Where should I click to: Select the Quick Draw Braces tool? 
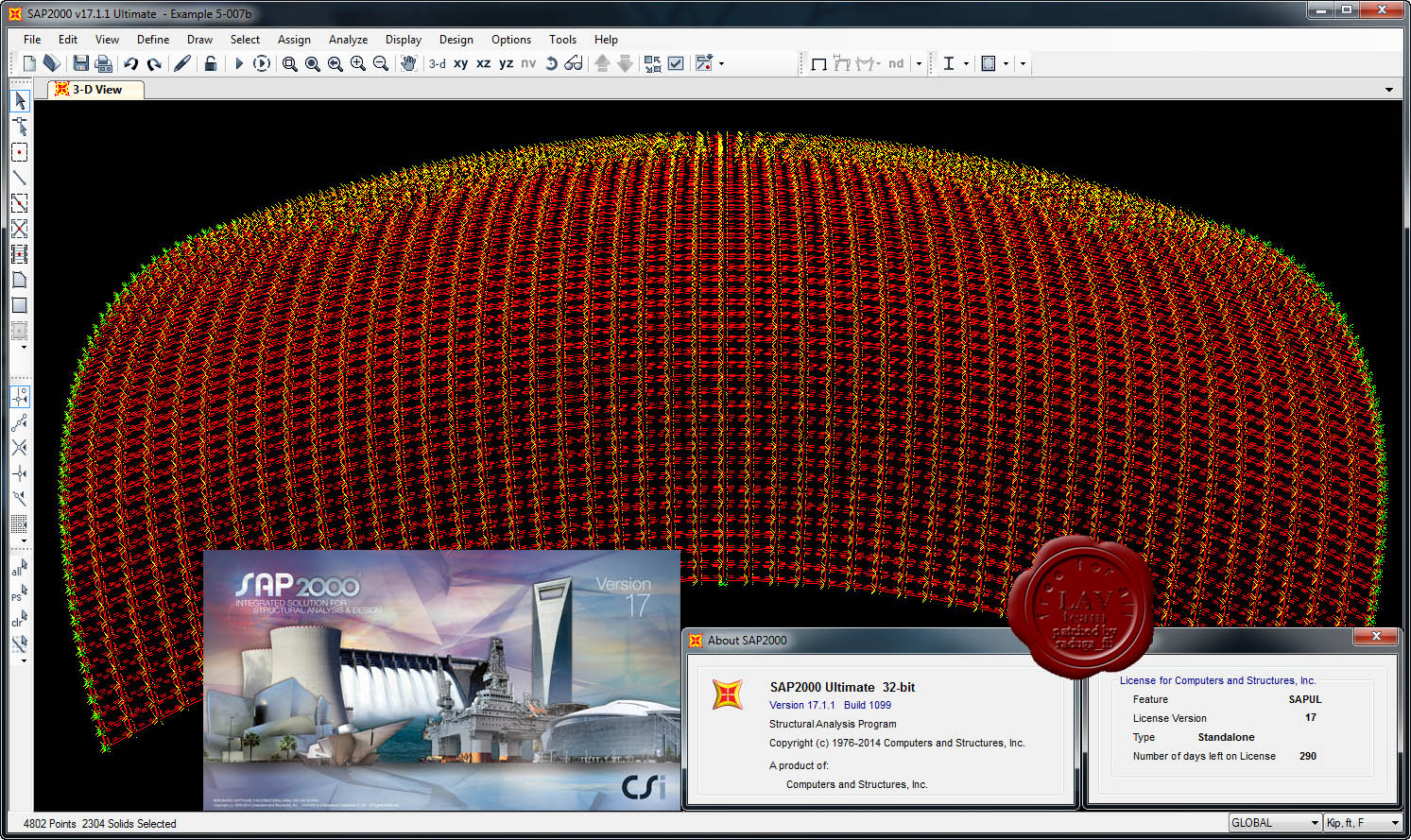pos(20,229)
